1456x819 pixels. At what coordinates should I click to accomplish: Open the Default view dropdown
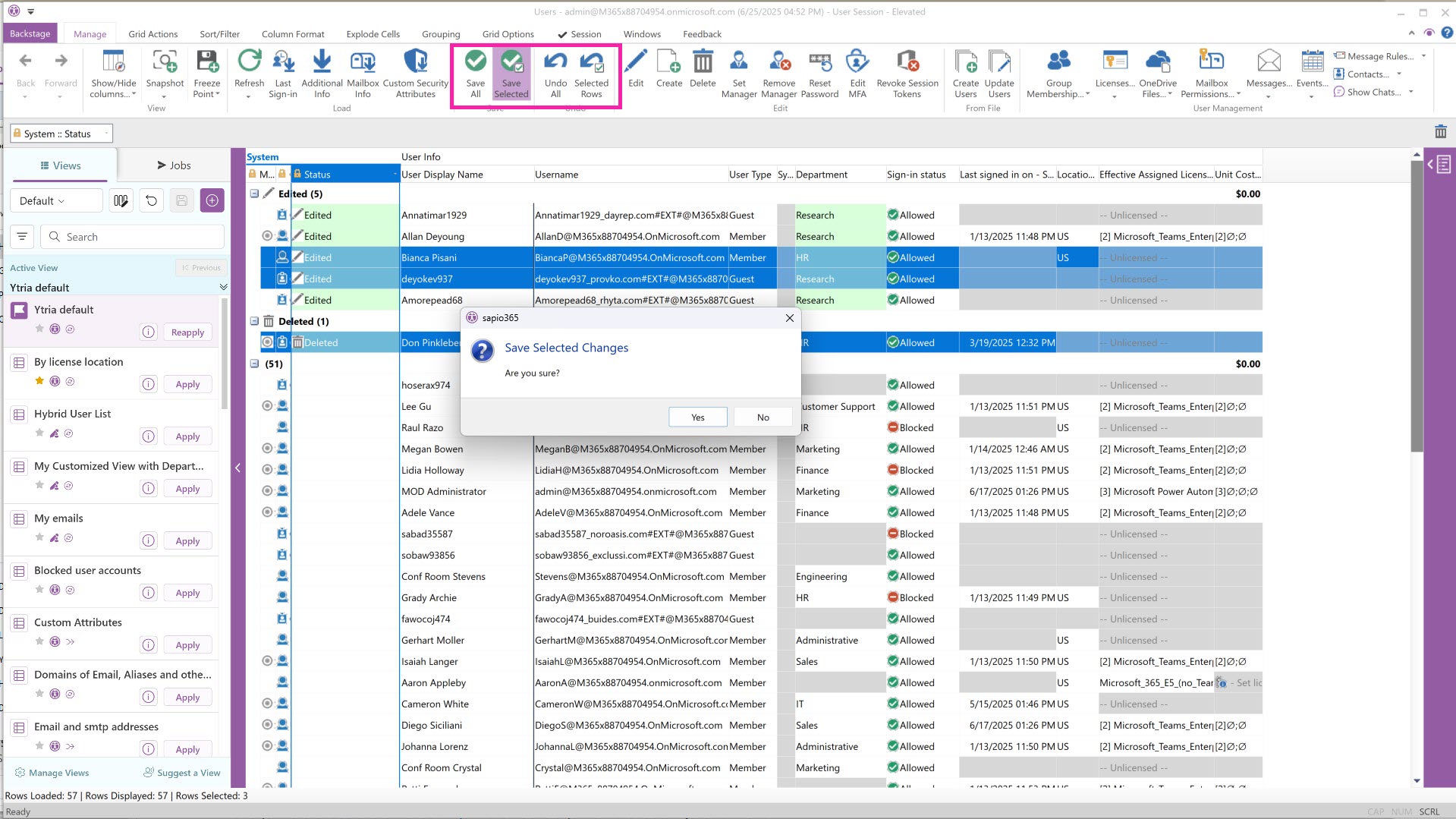pyautogui.click(x=56, y=201)
